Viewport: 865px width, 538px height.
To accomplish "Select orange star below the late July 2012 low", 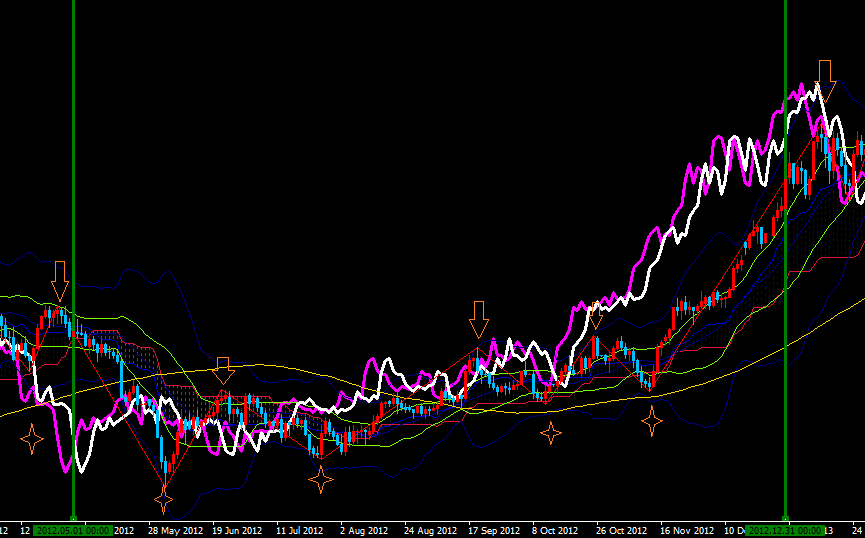I will pos(321,480).
